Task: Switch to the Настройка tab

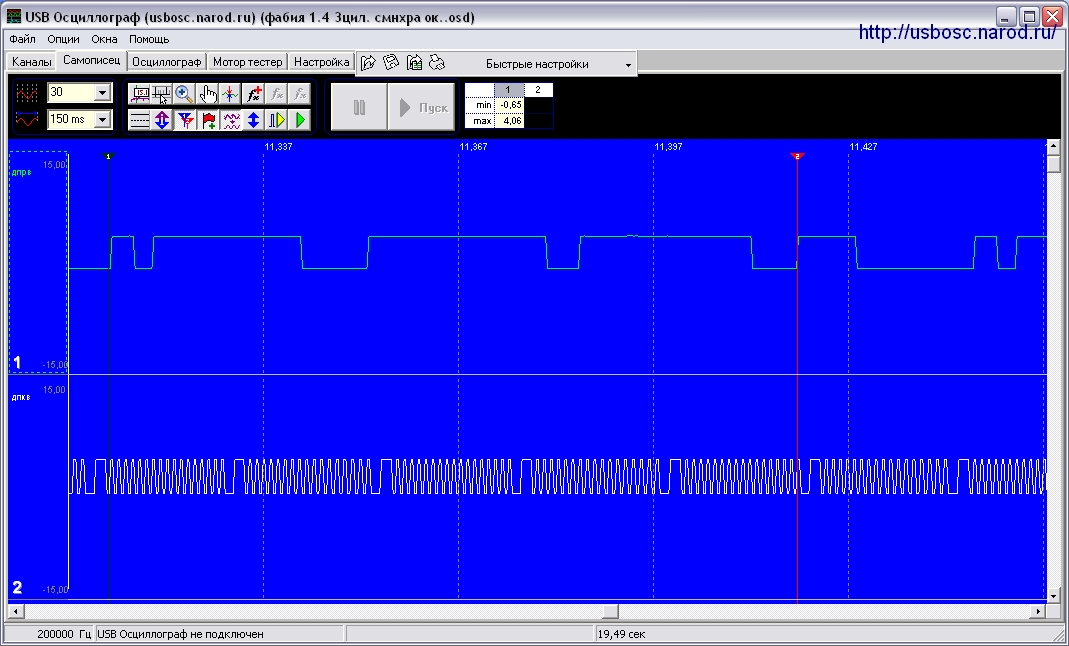Action: [x=322, y=62]
